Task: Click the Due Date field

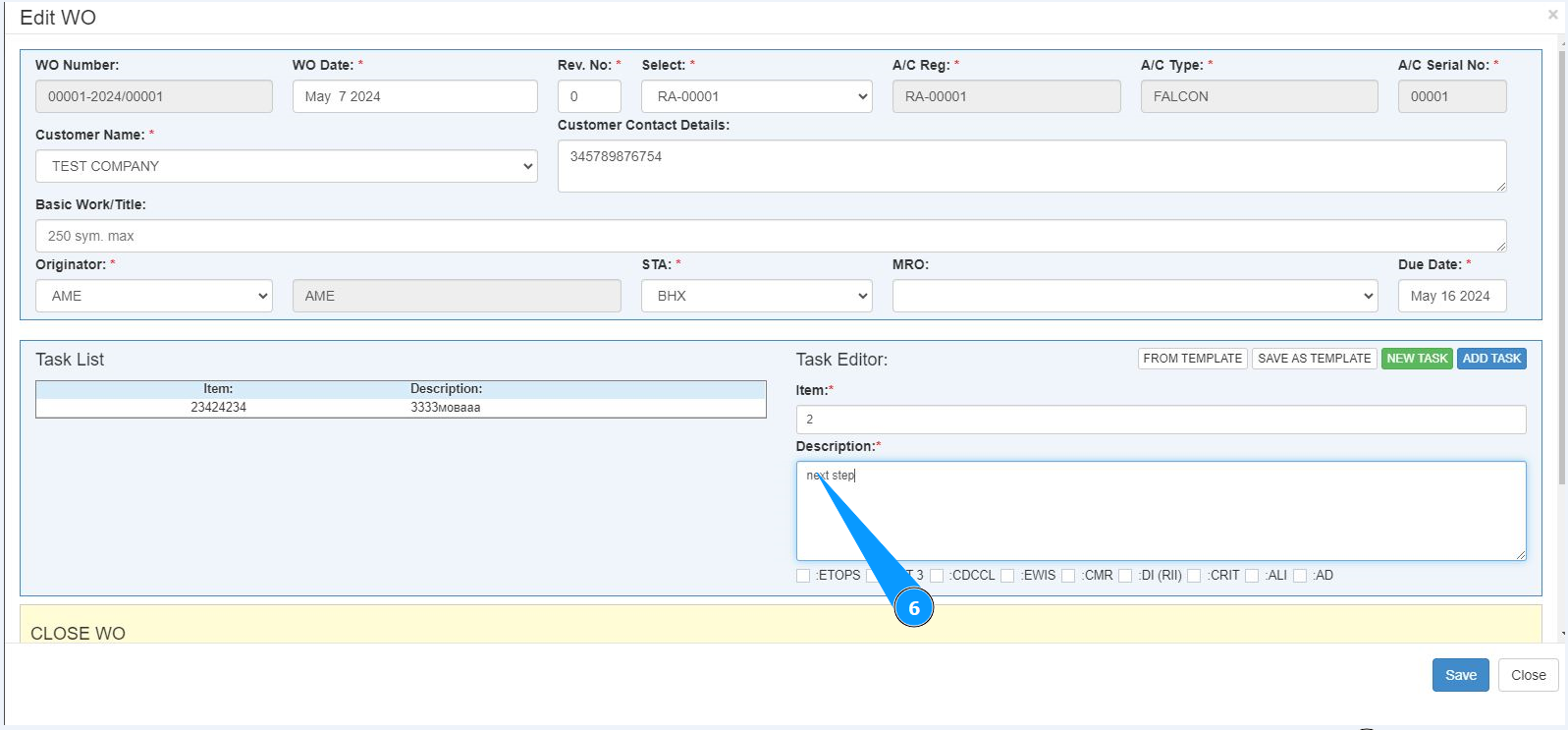Action: coord(1451,296)
